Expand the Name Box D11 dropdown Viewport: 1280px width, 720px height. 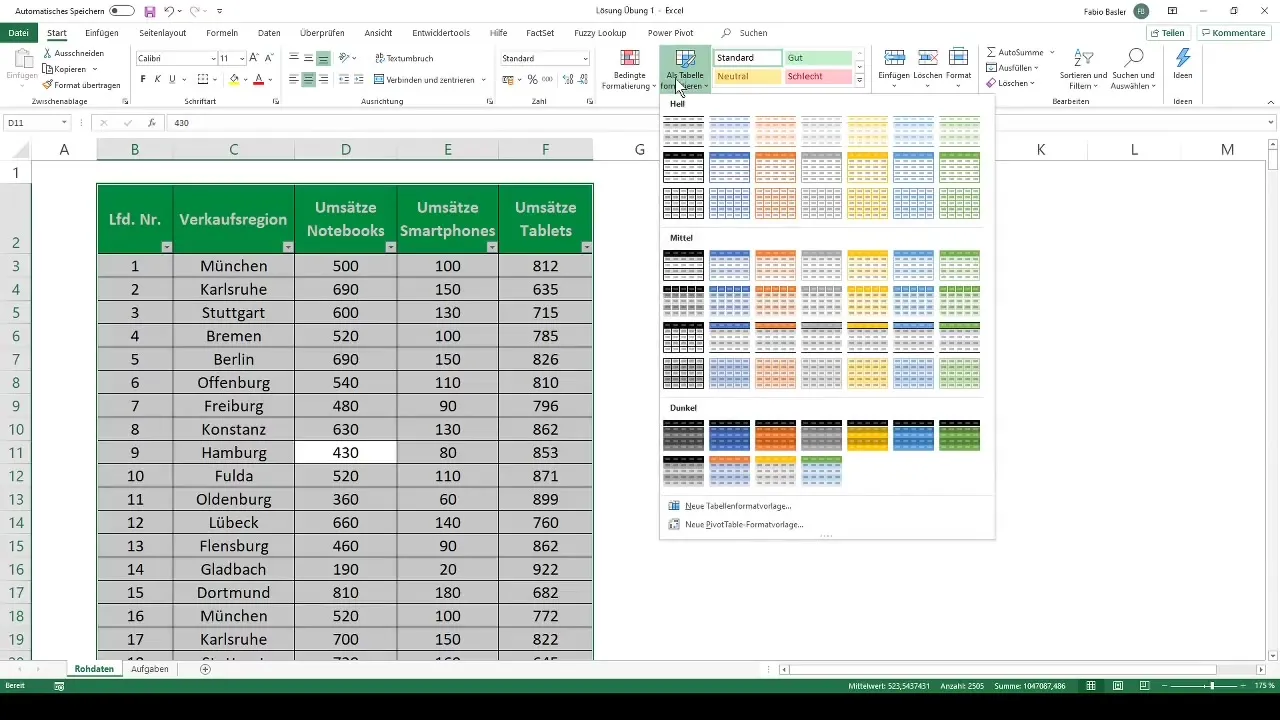[64, 123]
